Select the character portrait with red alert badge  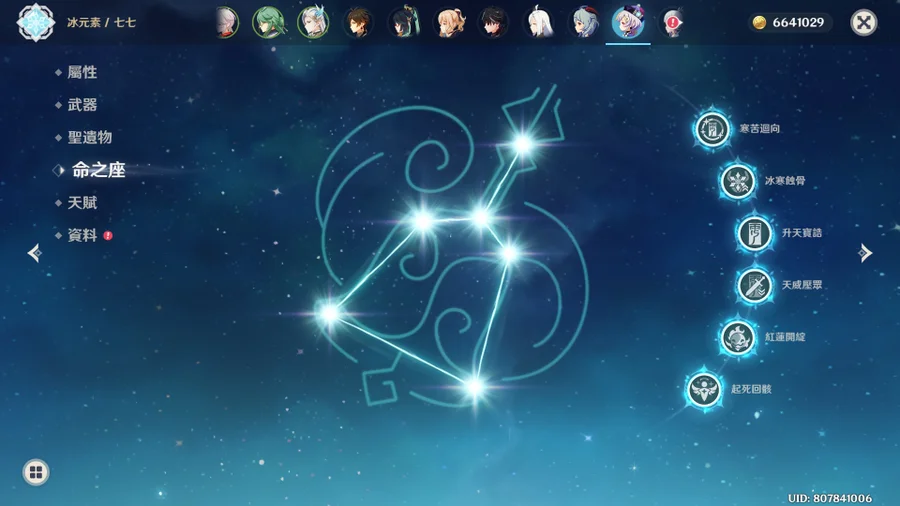(671, 22)
